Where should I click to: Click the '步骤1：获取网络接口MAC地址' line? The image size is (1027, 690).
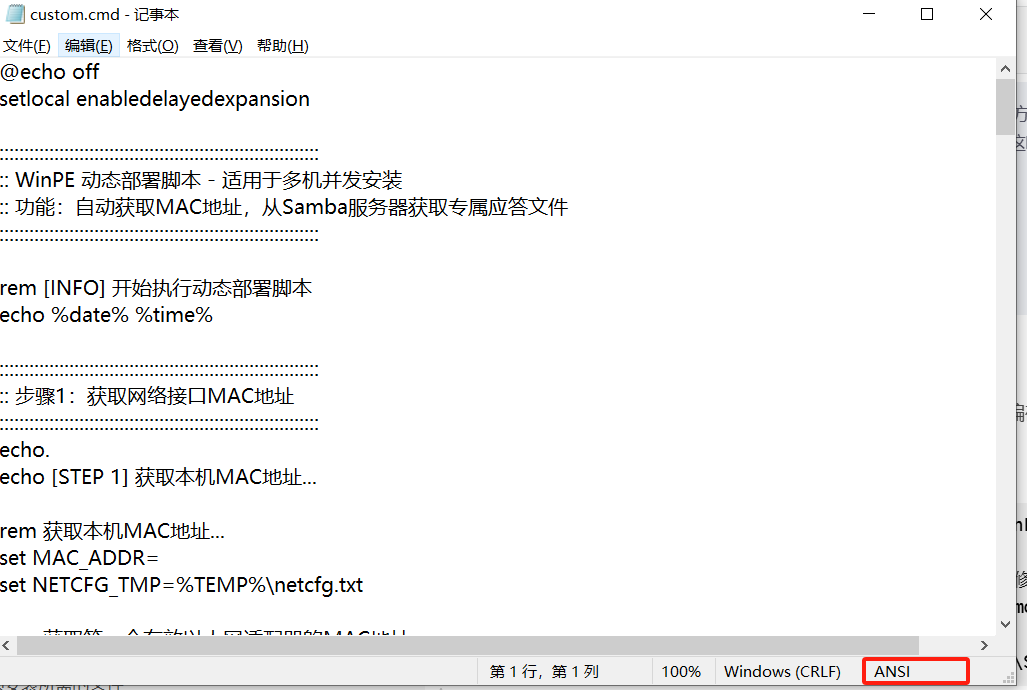click(147, 396)
